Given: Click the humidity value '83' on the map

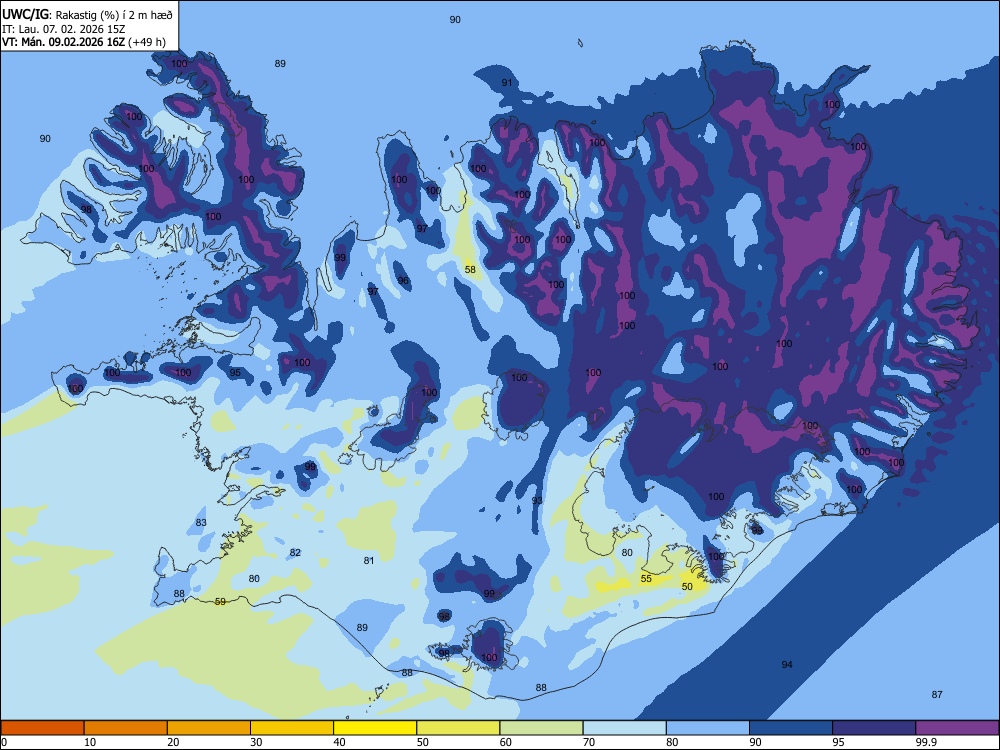Looking at the screenshot, I should [201, 522].
